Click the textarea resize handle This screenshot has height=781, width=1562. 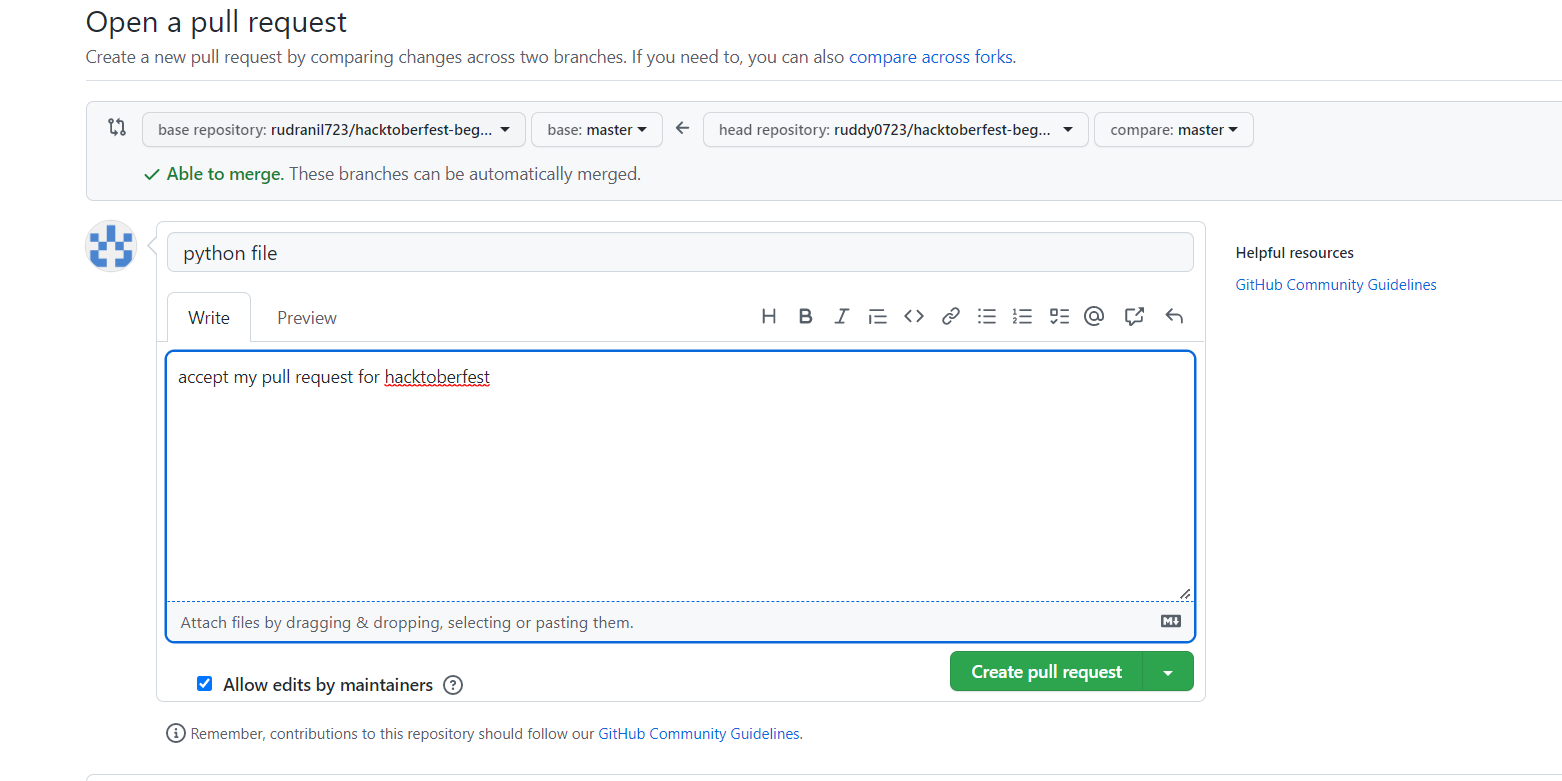[x=1185, y=593]
